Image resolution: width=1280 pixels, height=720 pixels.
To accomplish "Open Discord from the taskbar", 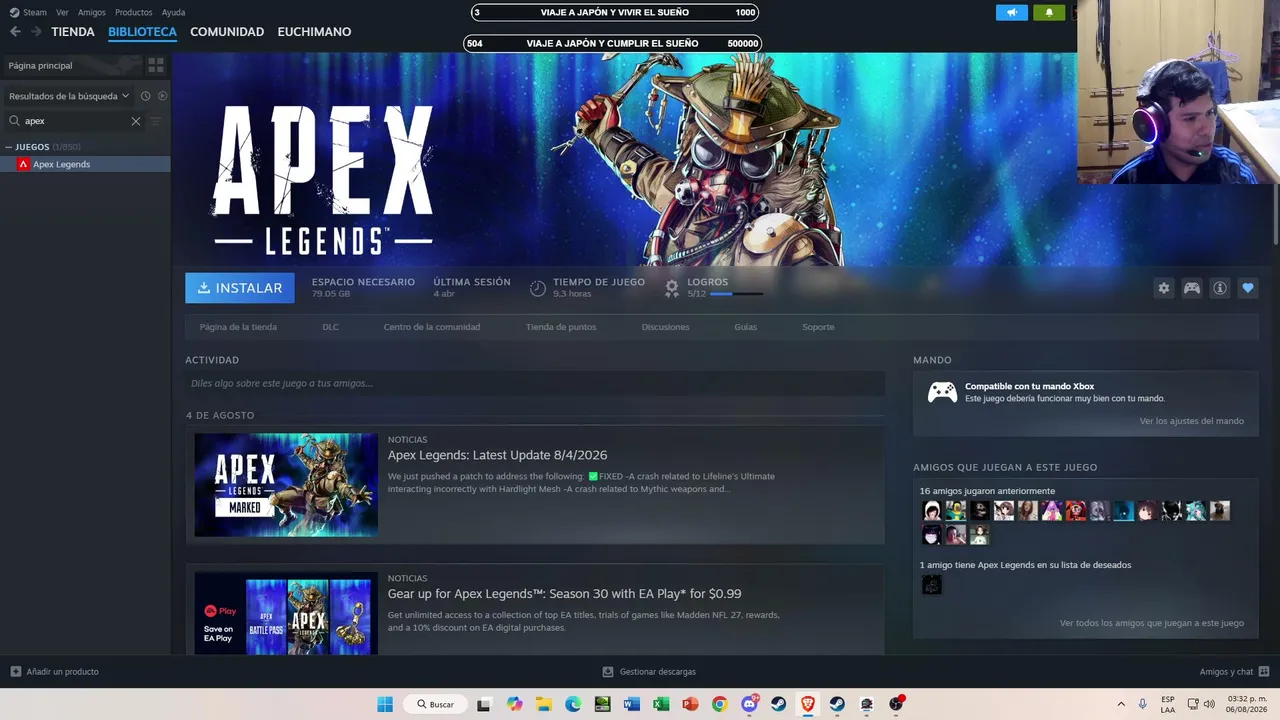I will pyautogui.click(x=749, y=704).
